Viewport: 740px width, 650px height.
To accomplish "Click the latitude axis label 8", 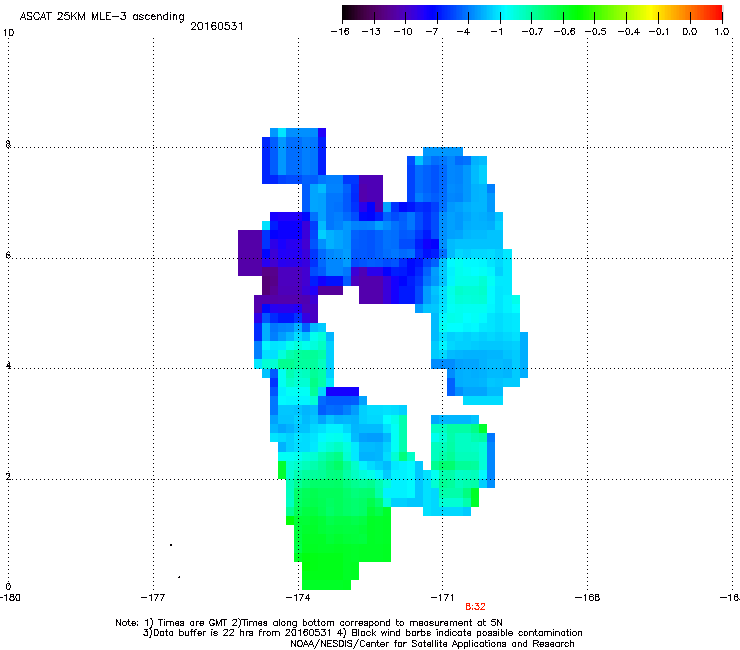I will pos(8,144).
